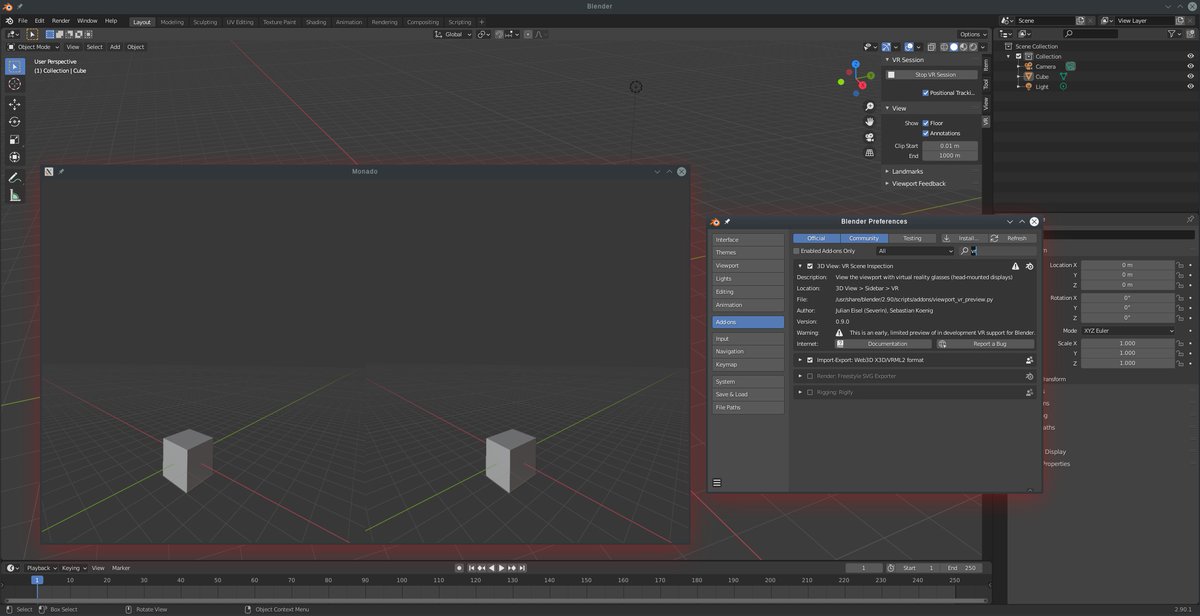Switch to material preview shading
Viewport: 1200px width, 616px height.
(965, 47)
